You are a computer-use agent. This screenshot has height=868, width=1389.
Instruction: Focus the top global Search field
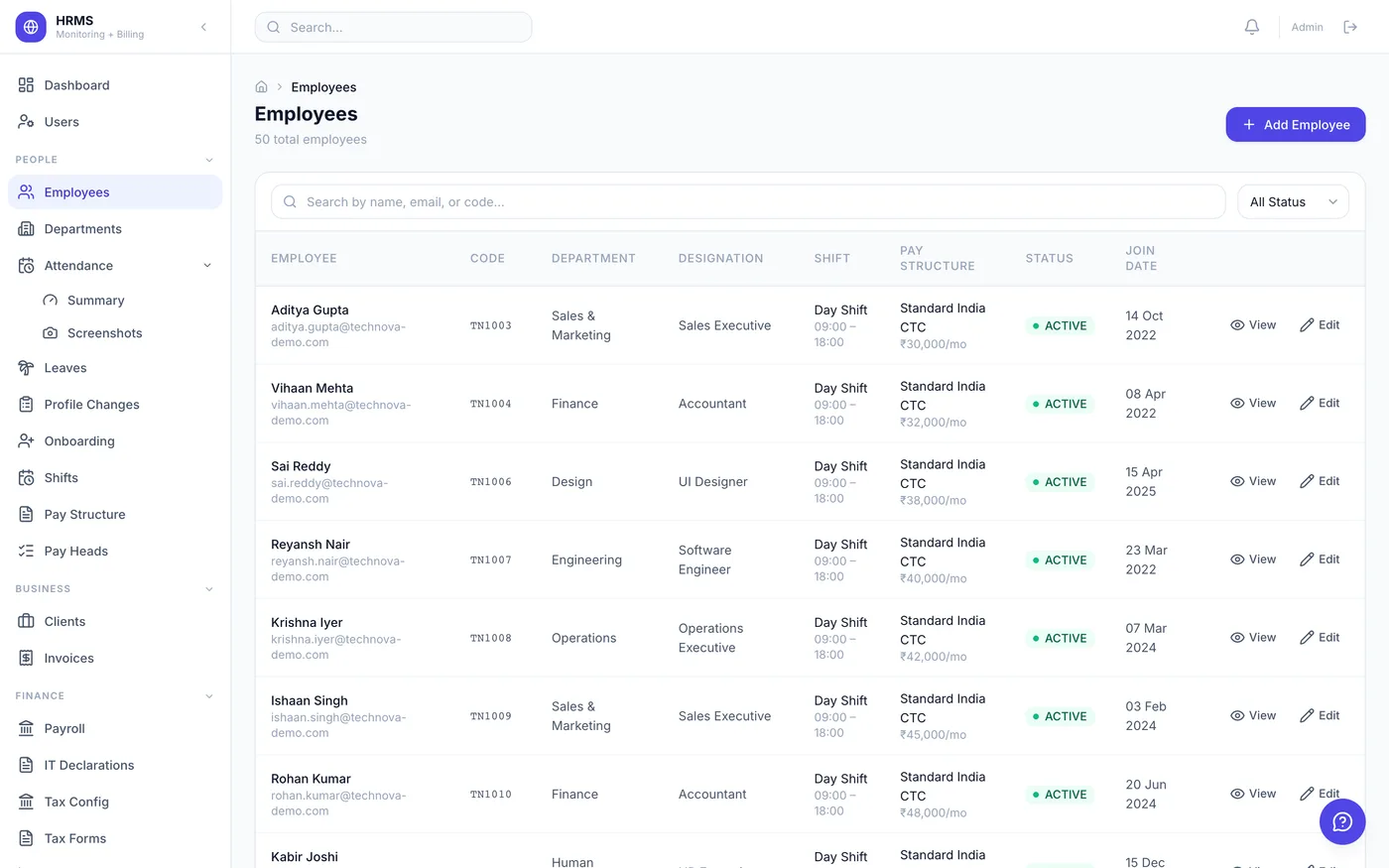(393, 28)
